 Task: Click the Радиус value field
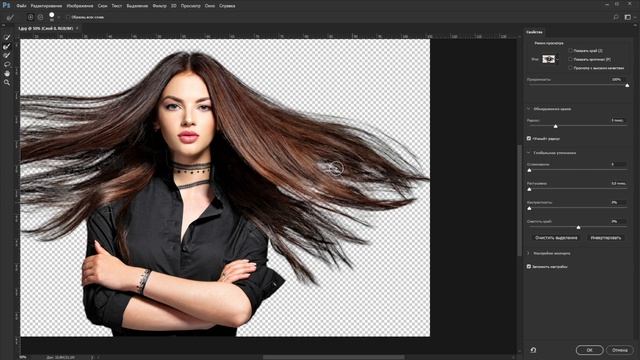[618, 120]
